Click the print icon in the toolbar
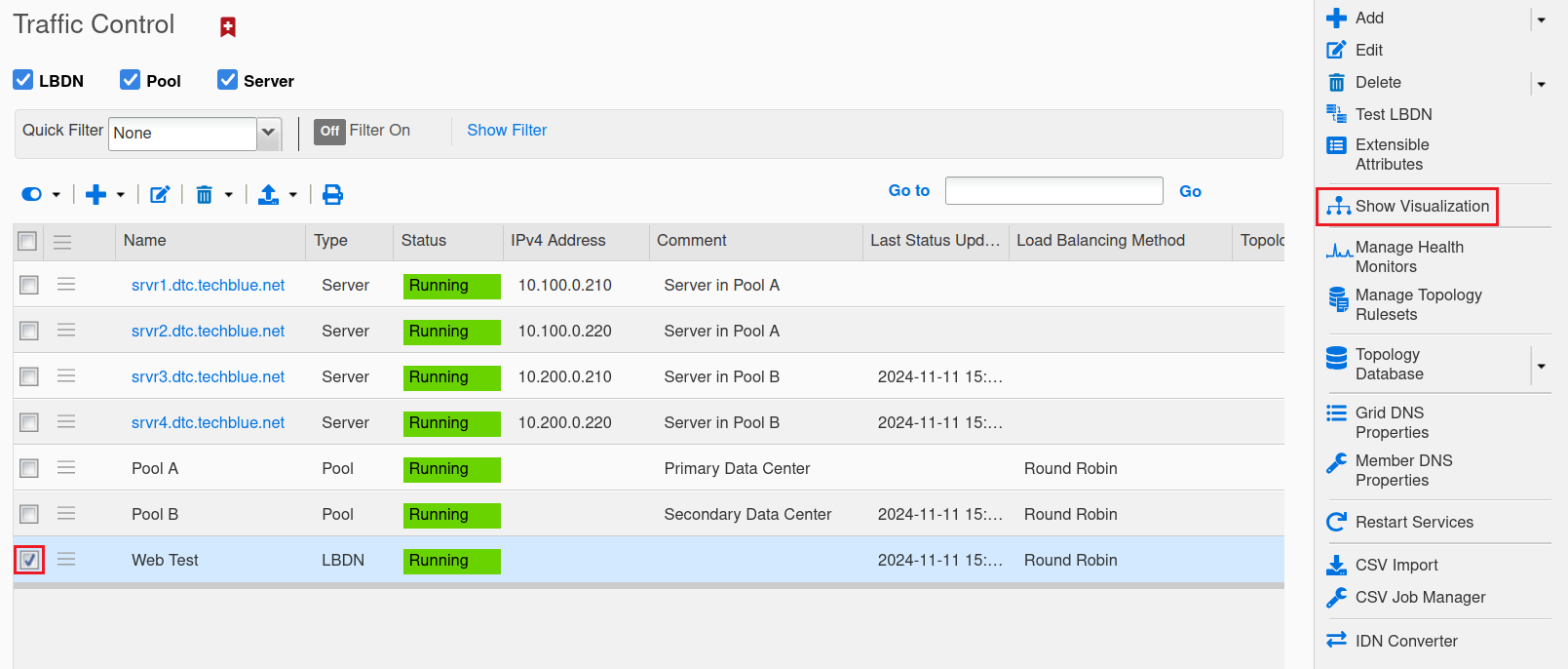1568x669 pixels. pyautogui.click(x=332, y=195)
